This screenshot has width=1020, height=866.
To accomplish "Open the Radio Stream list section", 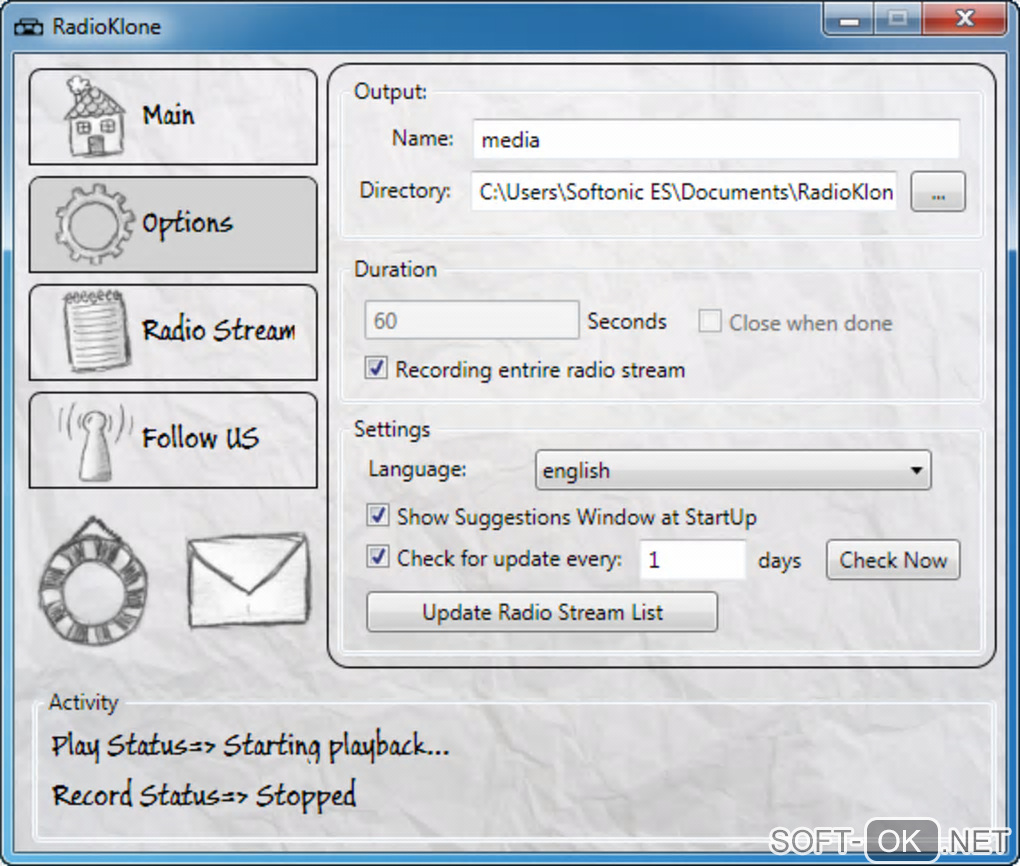I will click(x=173, y=332).
